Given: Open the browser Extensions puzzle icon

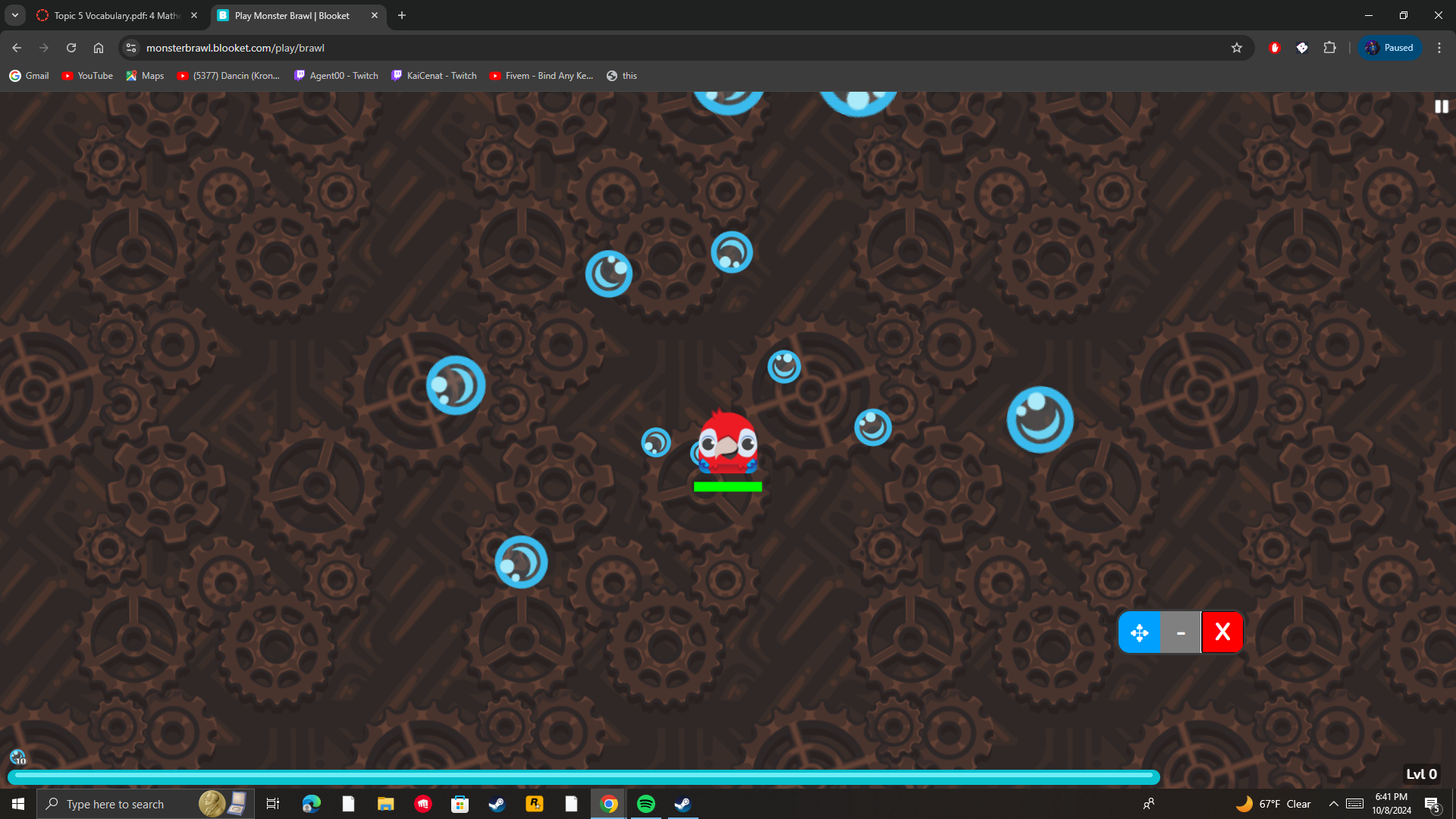Looking at the screenshot, I should tap(1329, 48).
